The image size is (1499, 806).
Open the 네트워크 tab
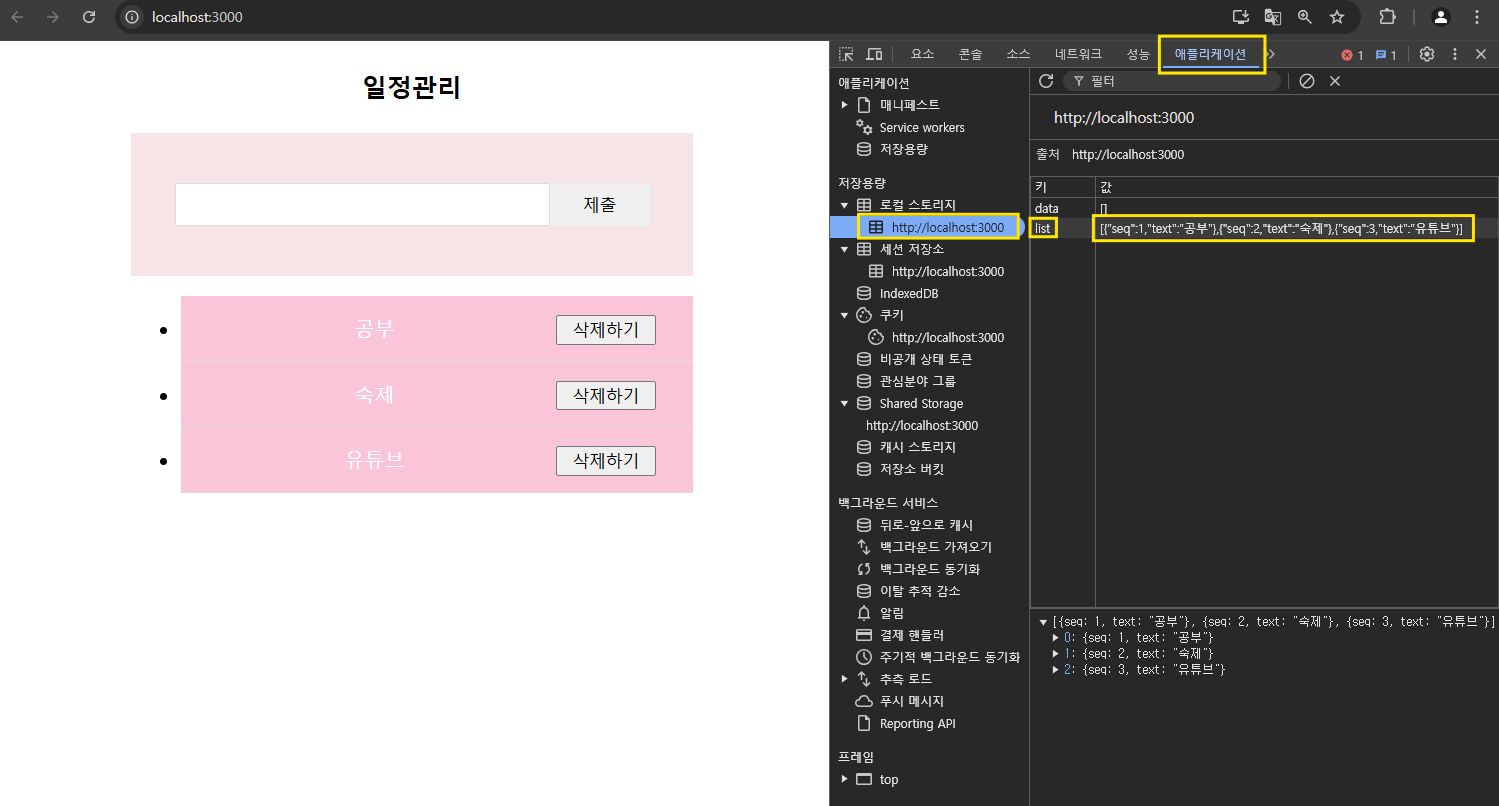(1078, 54)
